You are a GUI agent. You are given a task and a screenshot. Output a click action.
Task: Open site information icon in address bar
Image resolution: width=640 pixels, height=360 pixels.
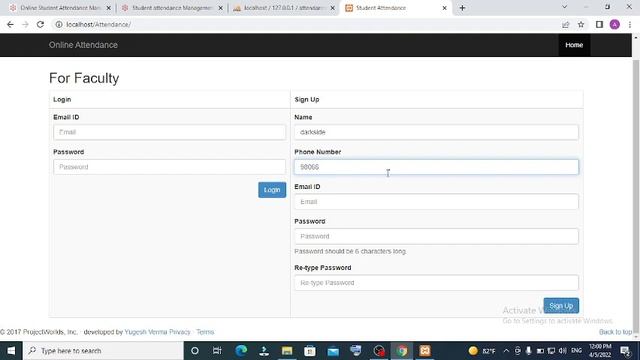tap(59, 24)
